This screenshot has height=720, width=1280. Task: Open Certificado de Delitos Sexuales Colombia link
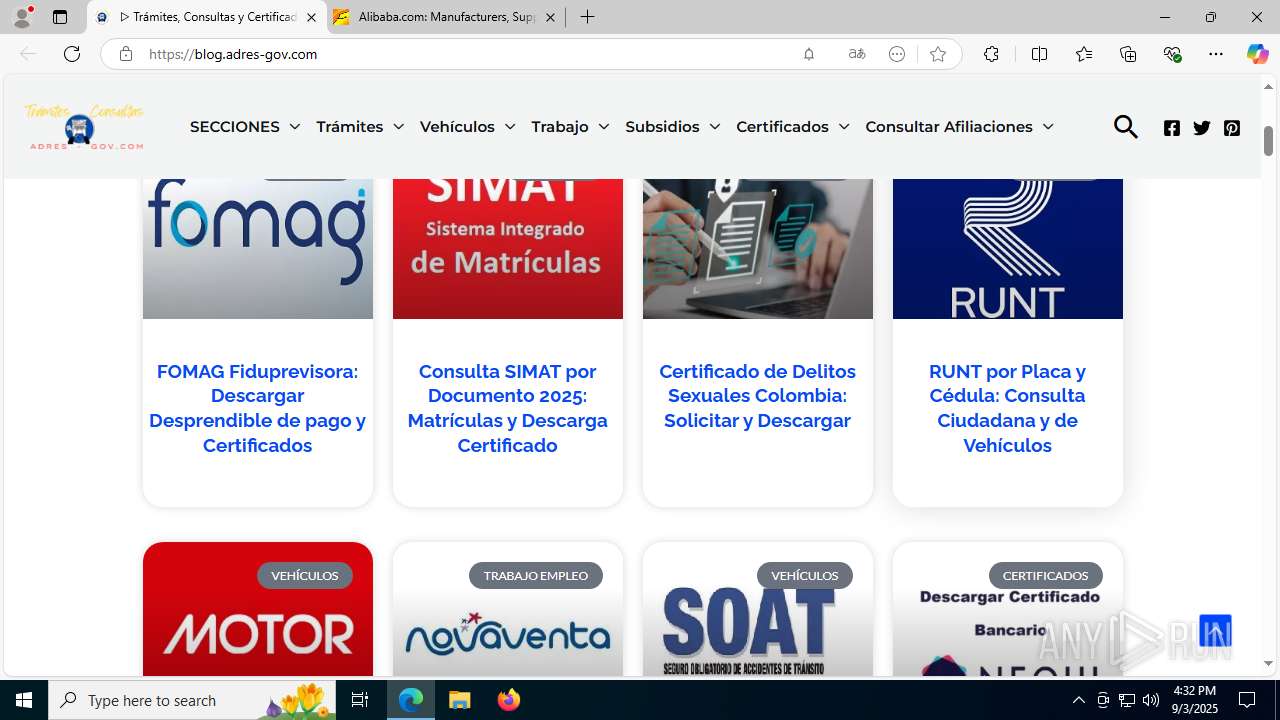[x=758, y=396]
